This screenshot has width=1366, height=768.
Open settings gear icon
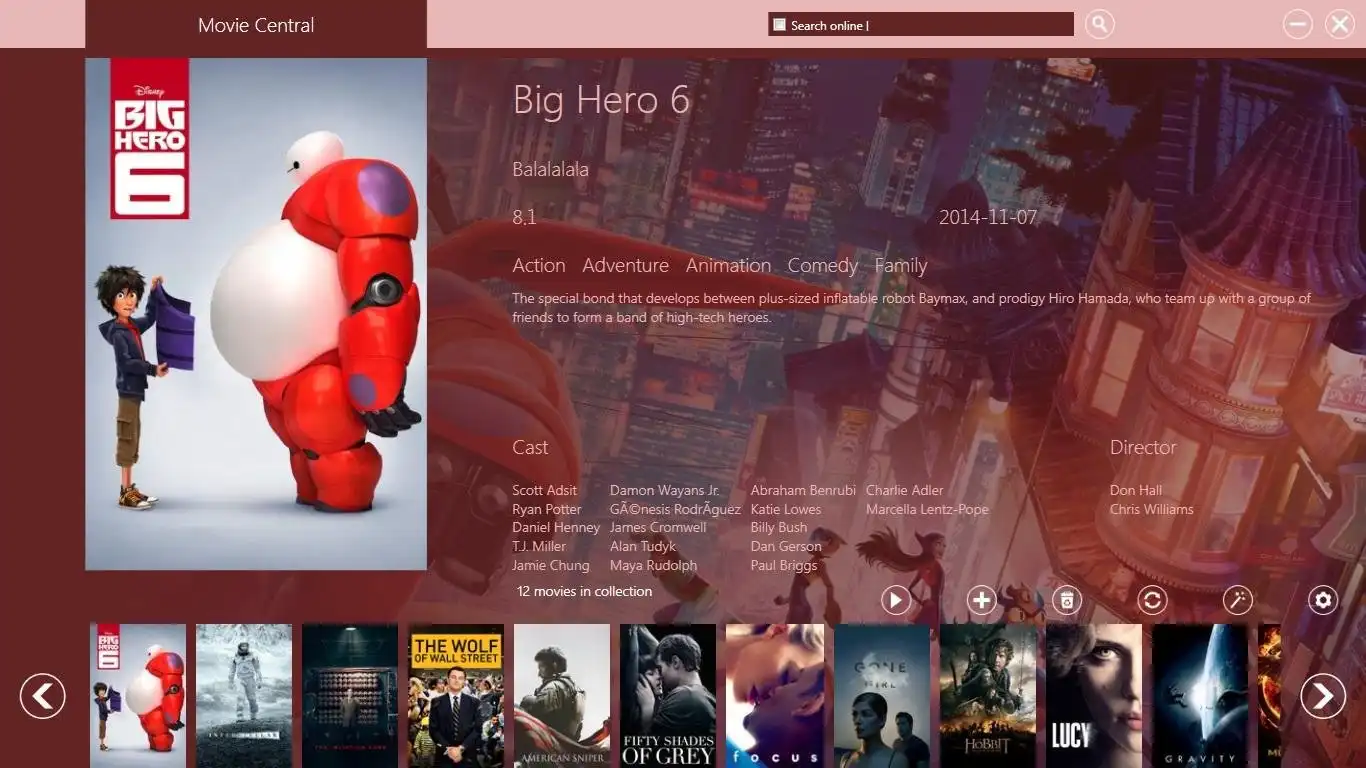[x=1323, y=600]
